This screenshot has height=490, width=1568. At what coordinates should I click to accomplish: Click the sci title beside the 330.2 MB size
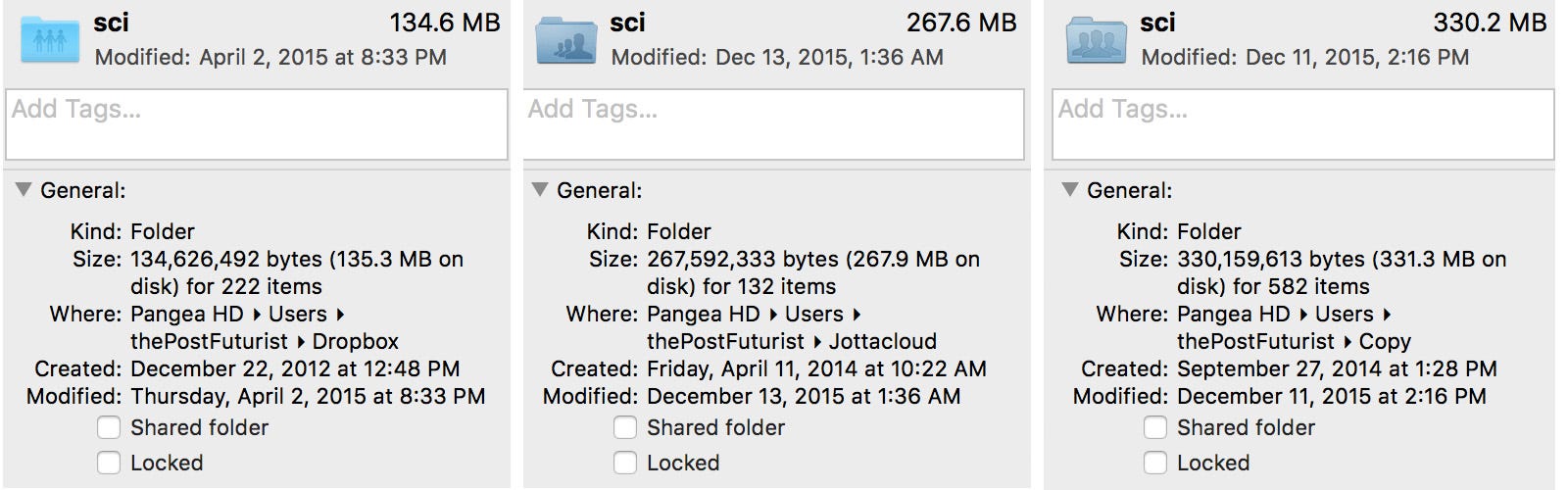click(x=1157, y=23)
